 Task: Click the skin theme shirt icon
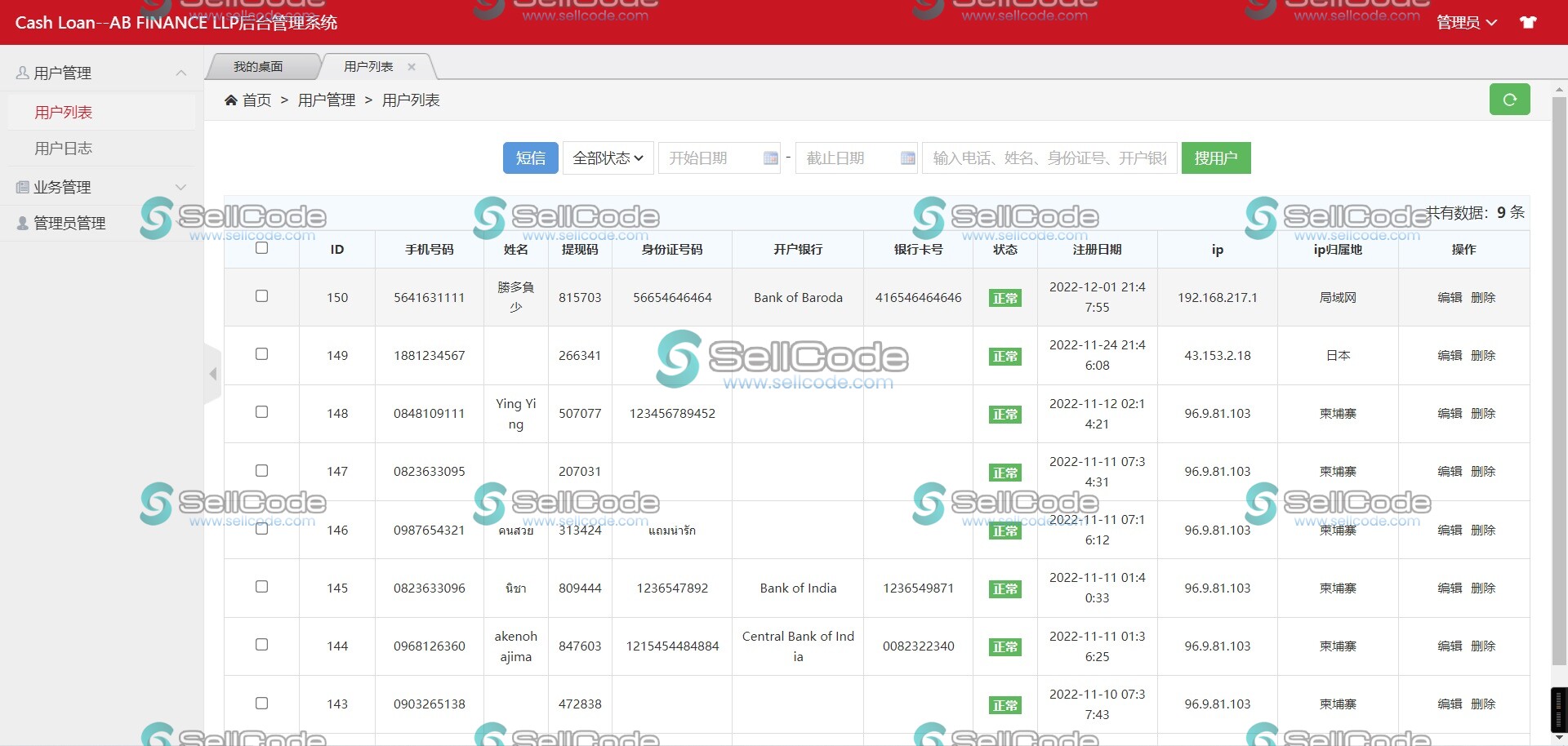click(x=1527, y=22)
